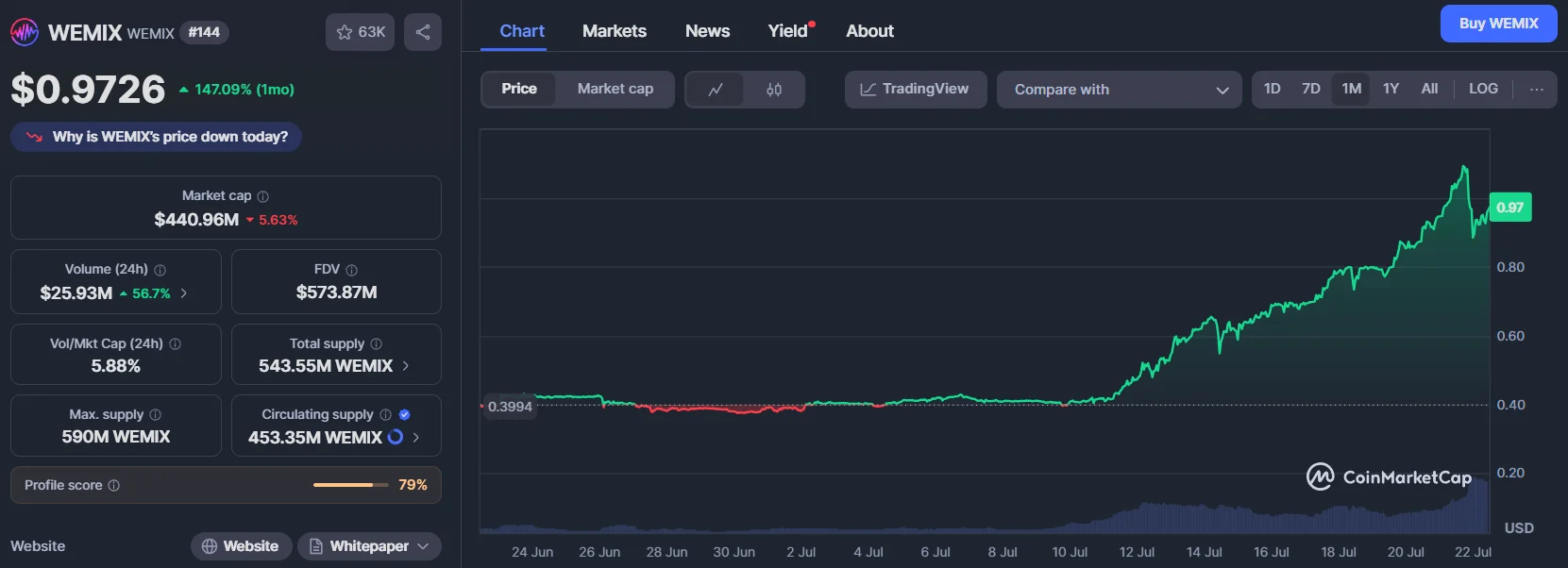Open the Yield tab
The width and height of the screenshot is (1568, 568).
coord(788,31)
